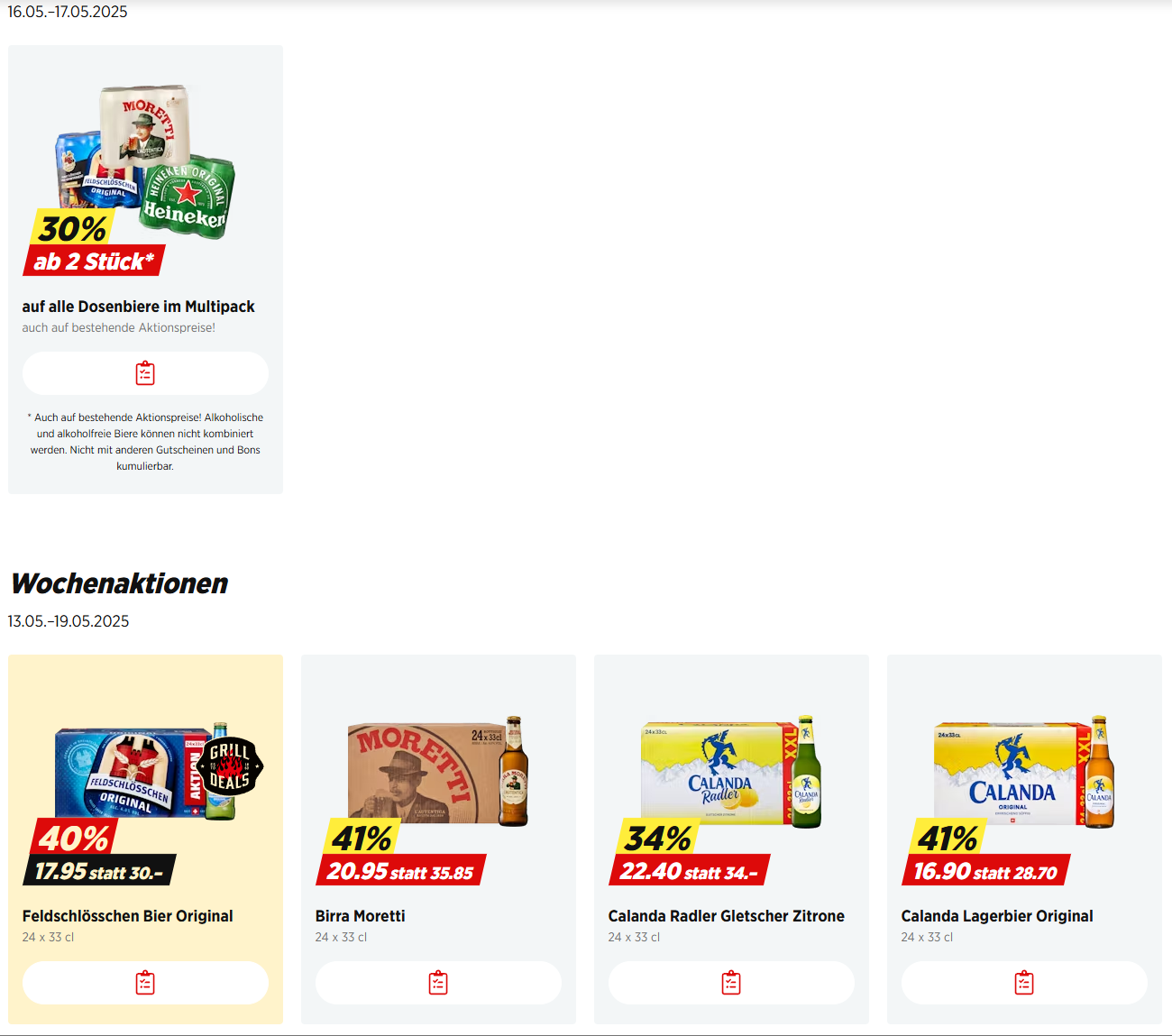Open the Calanda Radler product image
This screenshot has height=1036, width=1172.
(731, 772)
